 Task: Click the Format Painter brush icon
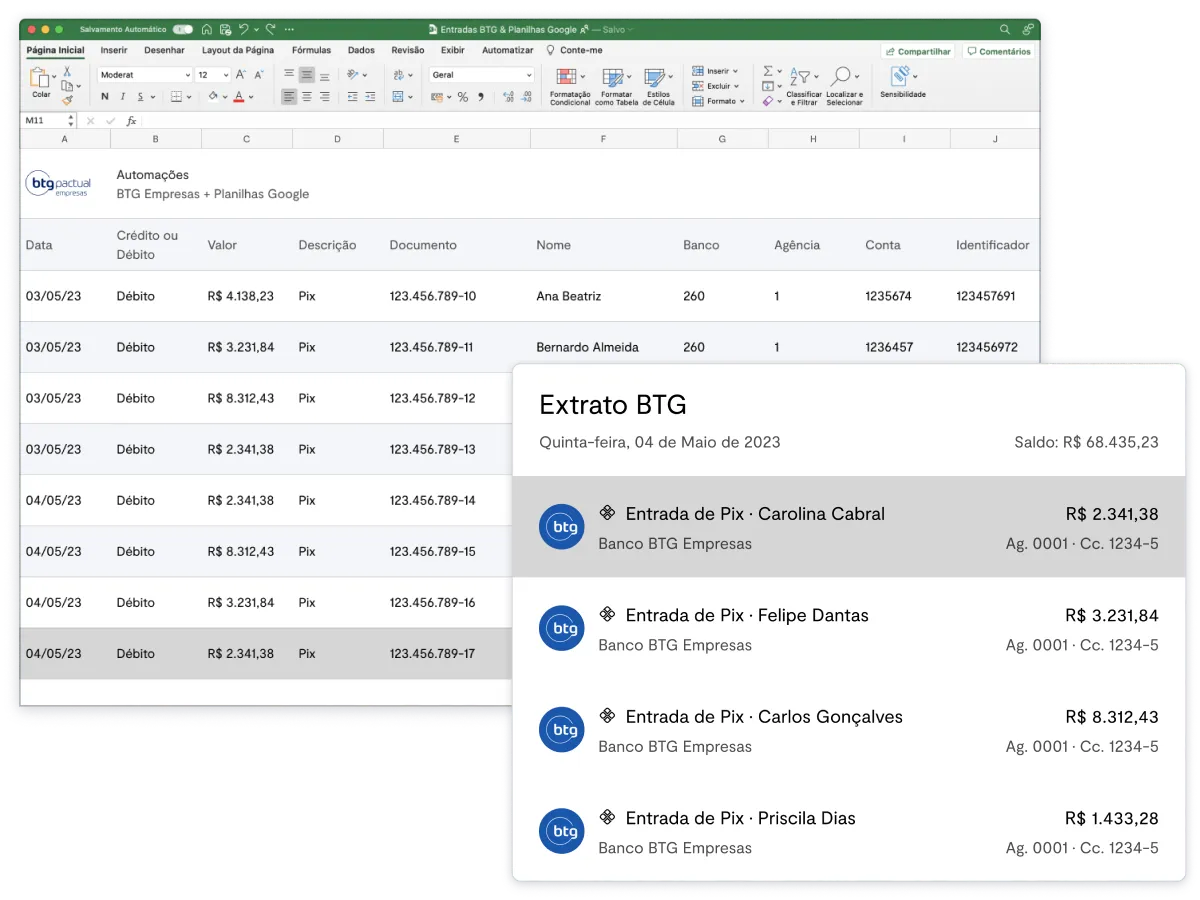click(67, 100)
